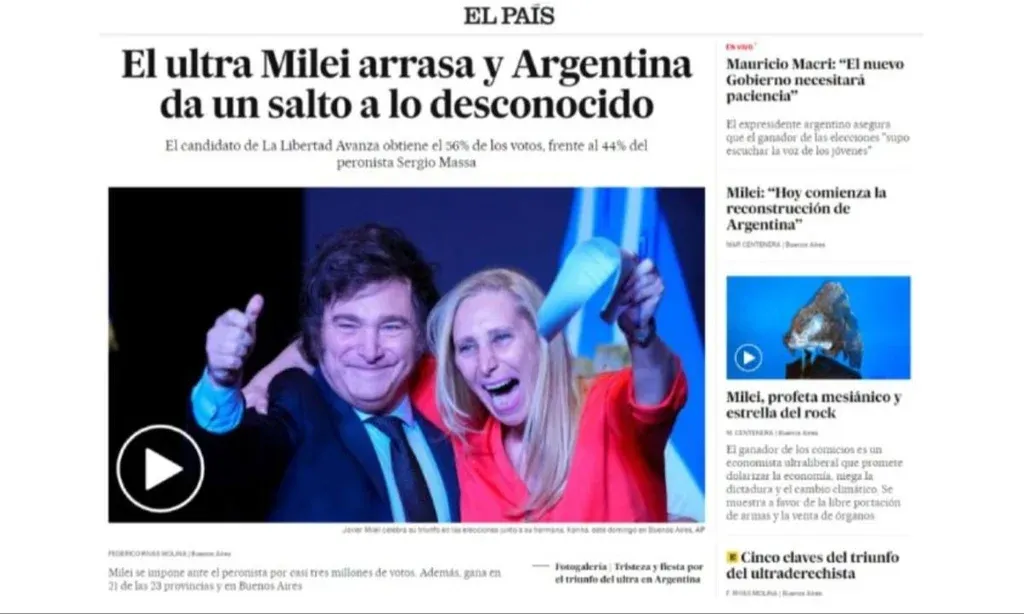This screenshot has width=1024, height=614.
Task: Click the summary on 21 of 23 provincias
Action: click(x=304, y=579)
